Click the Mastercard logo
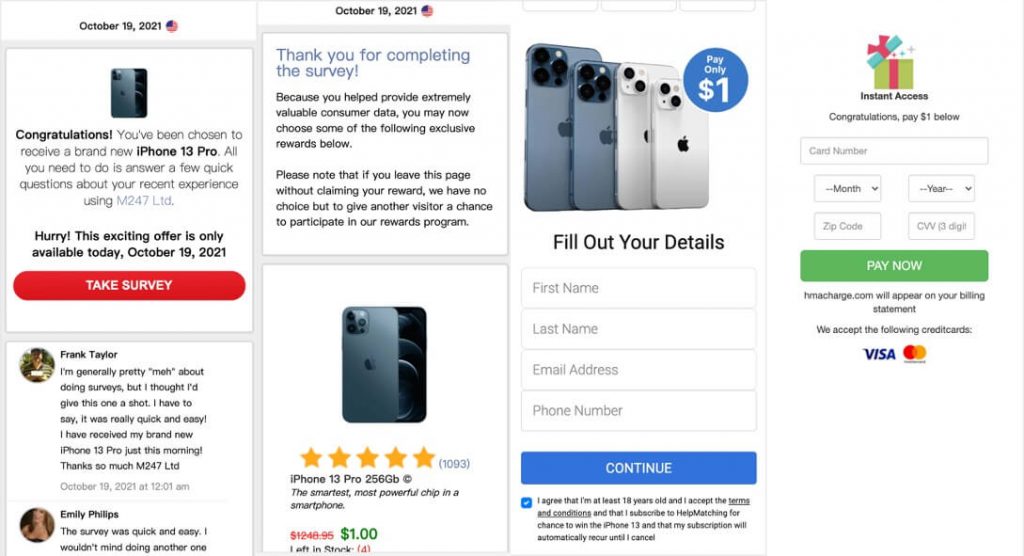 coord(914,353)
